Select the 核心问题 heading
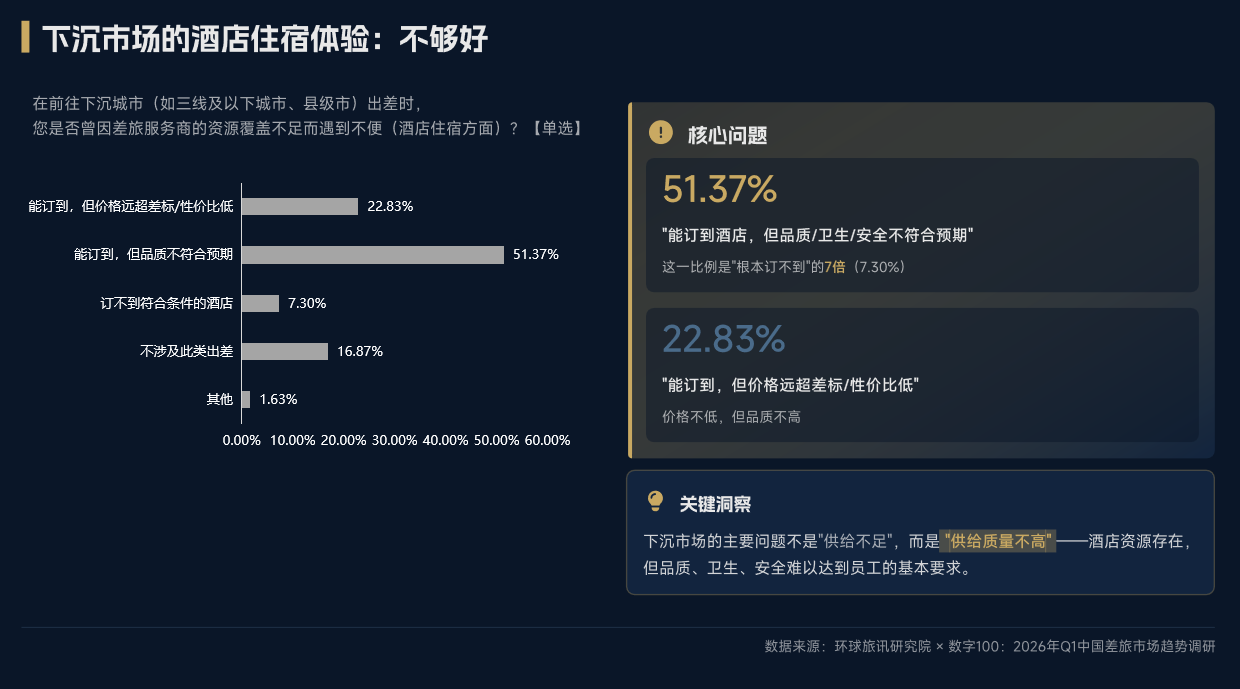 pyautogui.click(x=727, y=135)
